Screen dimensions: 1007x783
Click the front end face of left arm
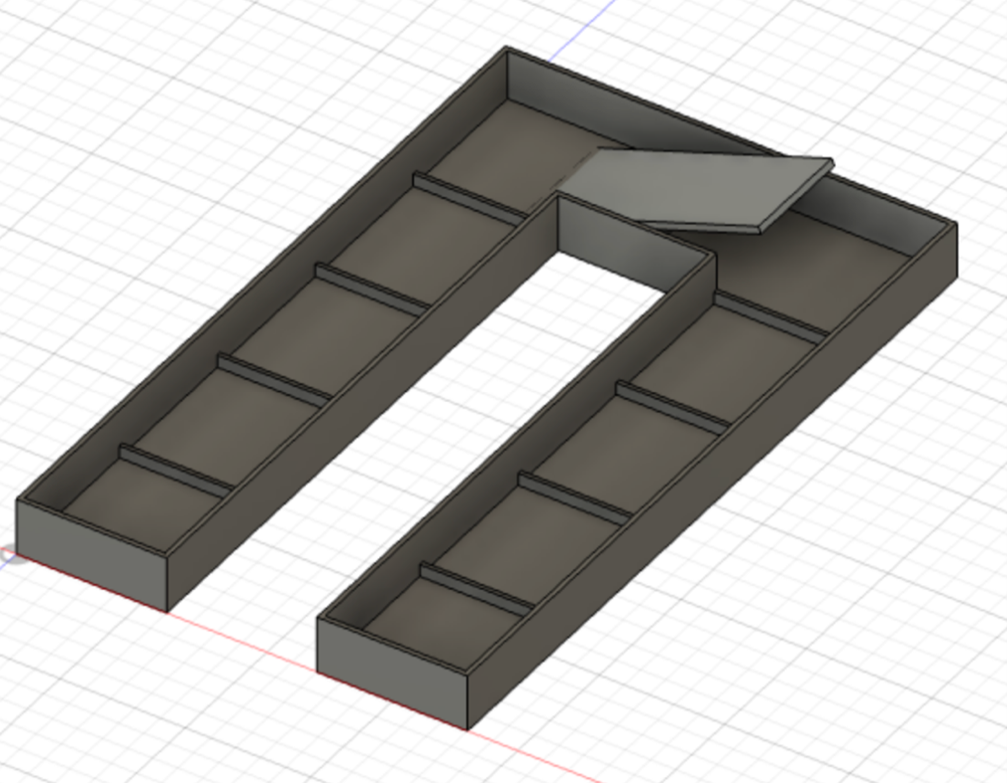92,552
